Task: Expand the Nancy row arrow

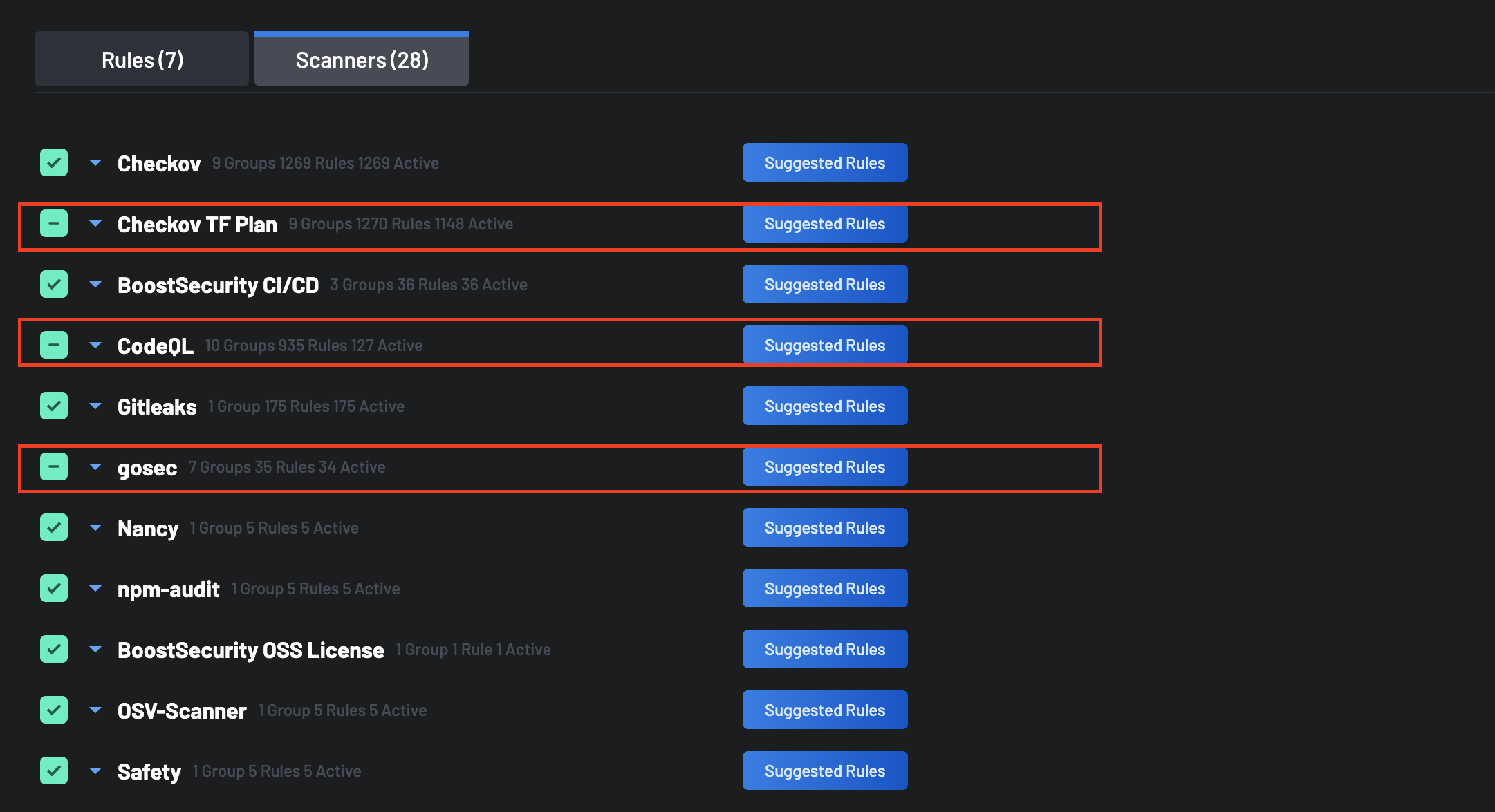Action: pos(95,528)
